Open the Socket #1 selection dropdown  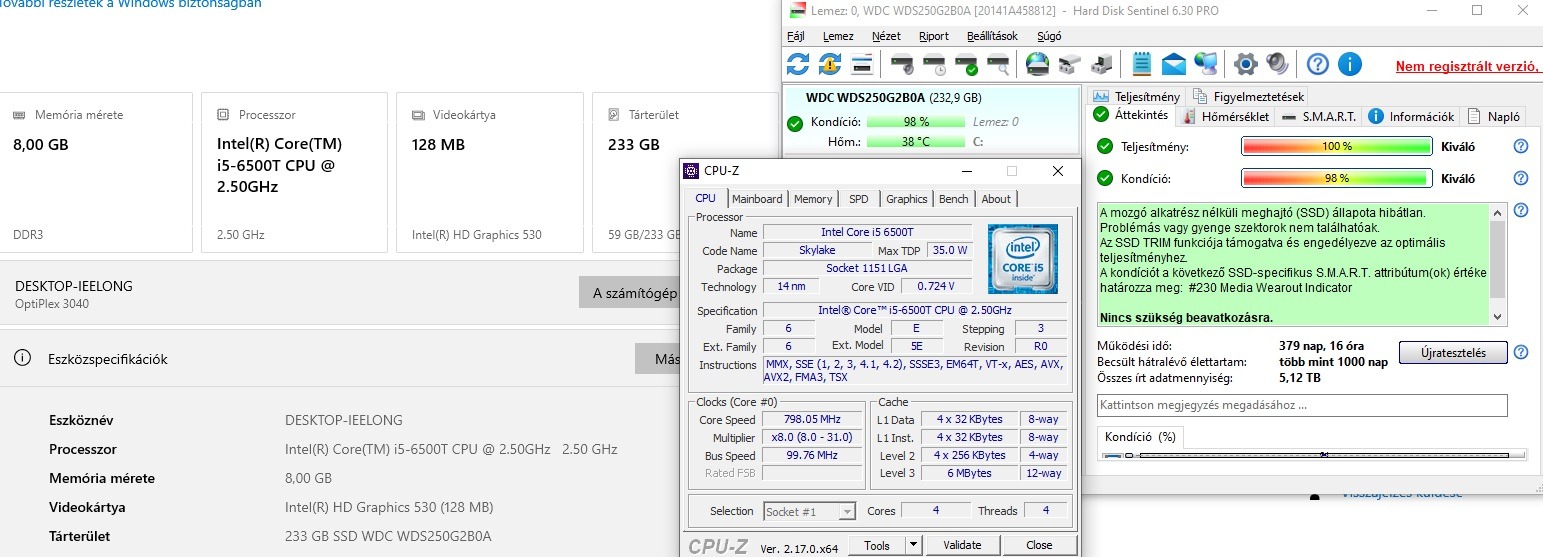tap(809, 511)
